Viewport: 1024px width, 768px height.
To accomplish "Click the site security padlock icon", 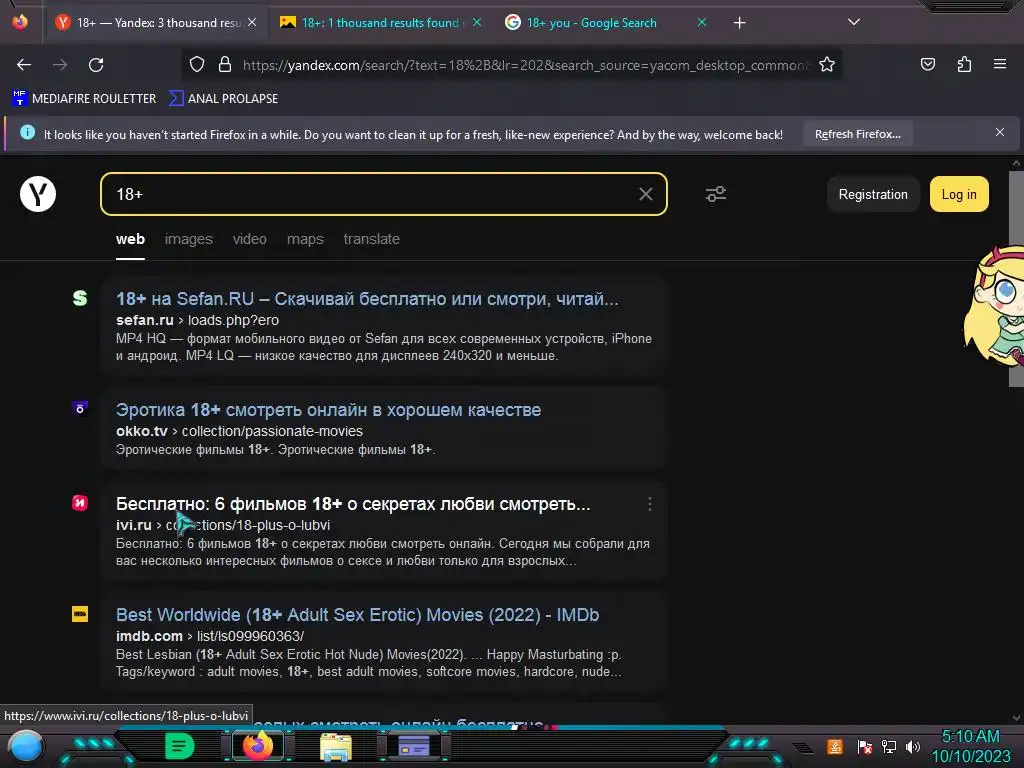I will [225, 64].
